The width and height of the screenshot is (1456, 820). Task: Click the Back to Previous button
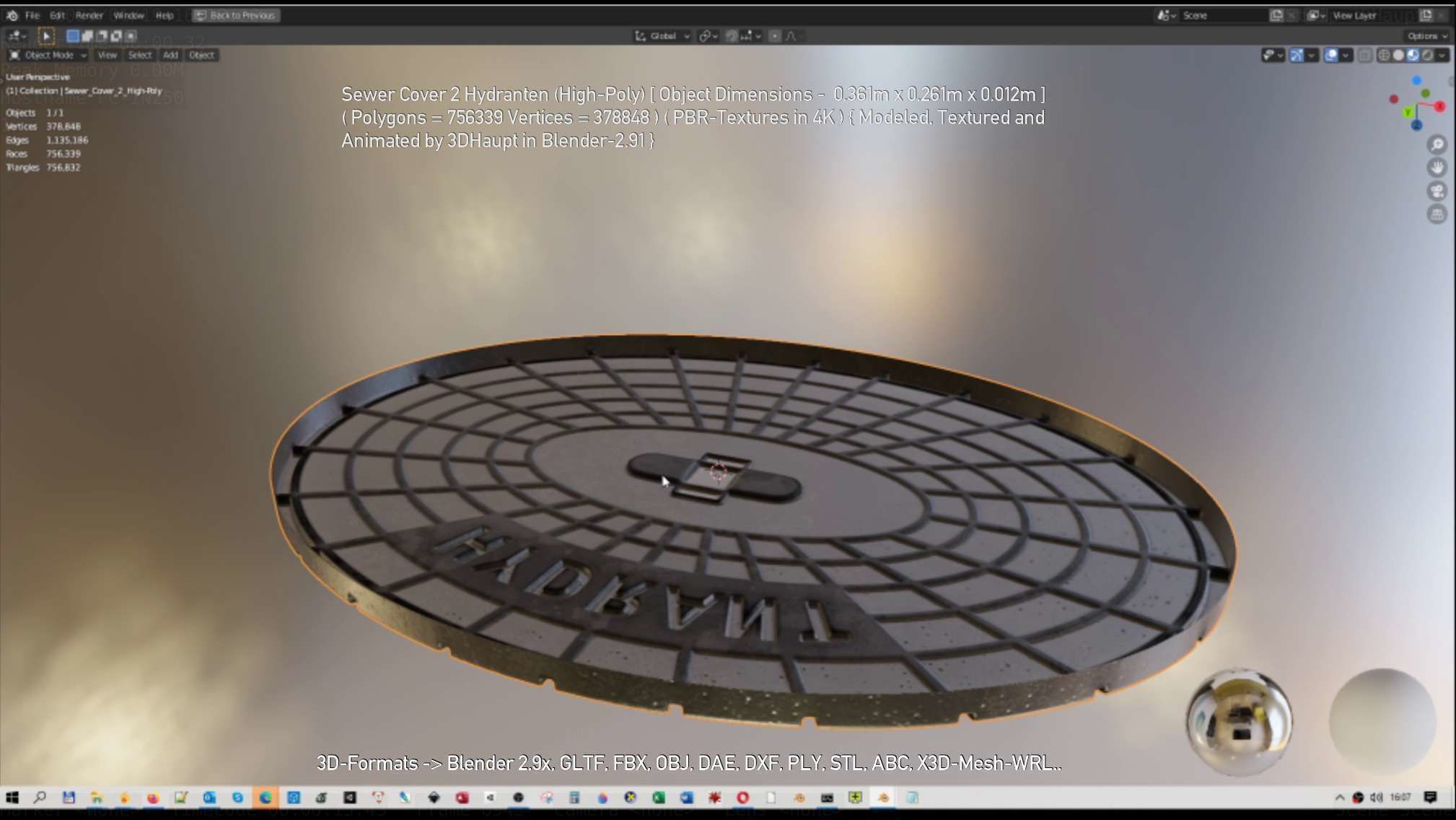click(236, 15)
